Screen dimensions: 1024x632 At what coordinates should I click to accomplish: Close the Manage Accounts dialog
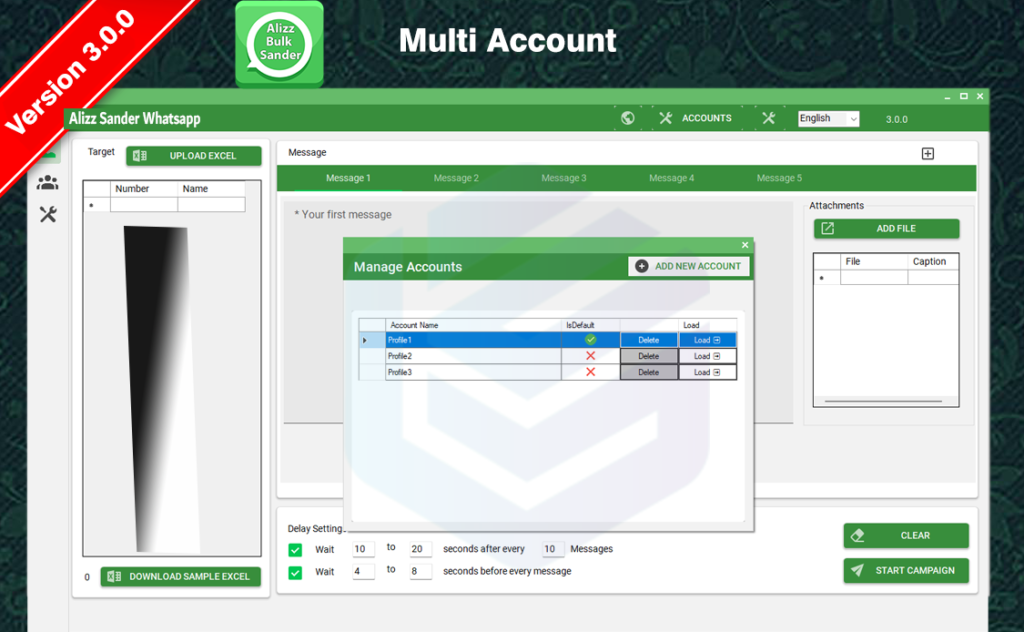744,245
